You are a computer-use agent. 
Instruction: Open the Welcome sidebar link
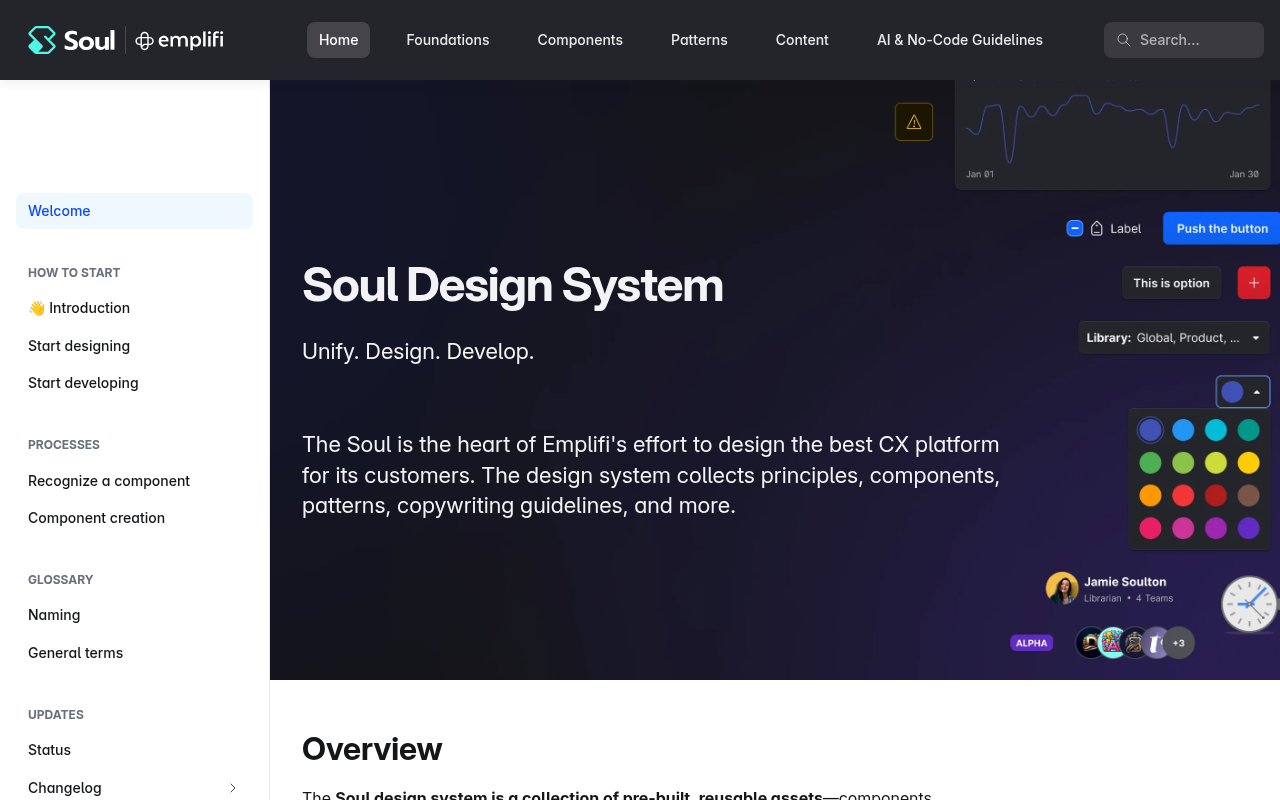[134, 211]
